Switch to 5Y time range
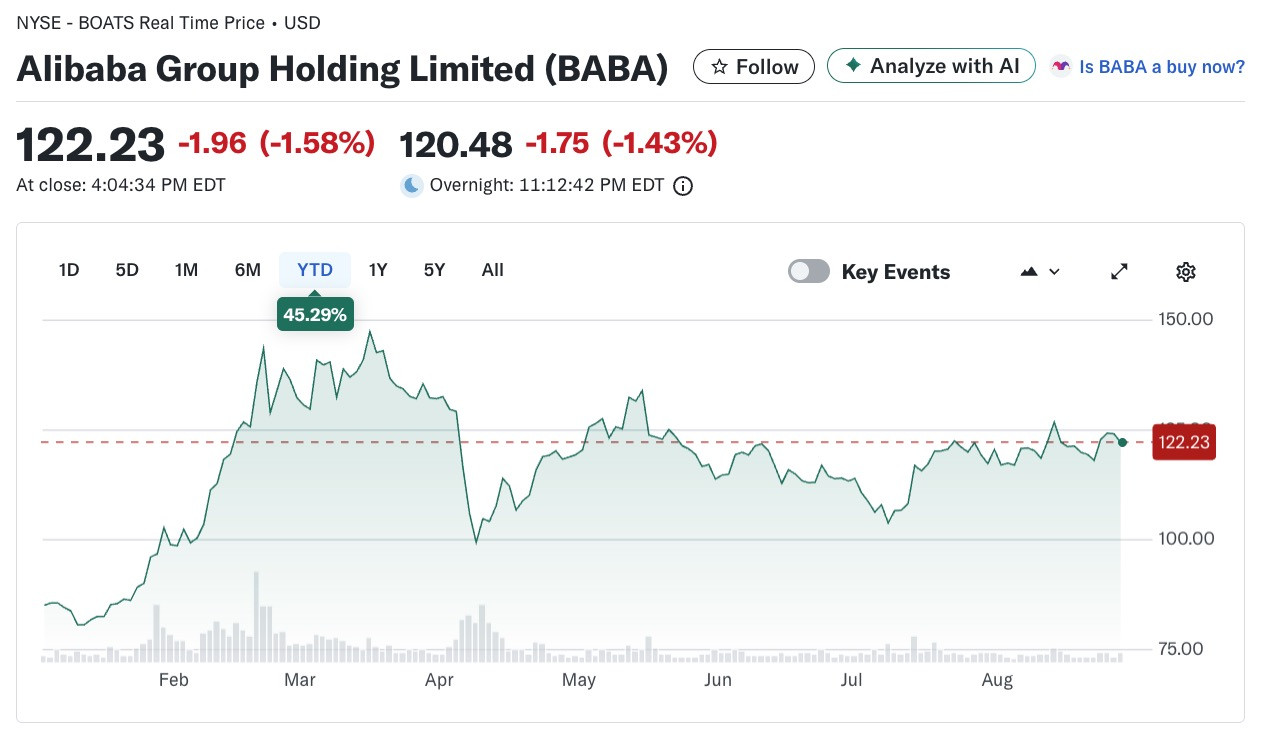 tap(434, 270)
